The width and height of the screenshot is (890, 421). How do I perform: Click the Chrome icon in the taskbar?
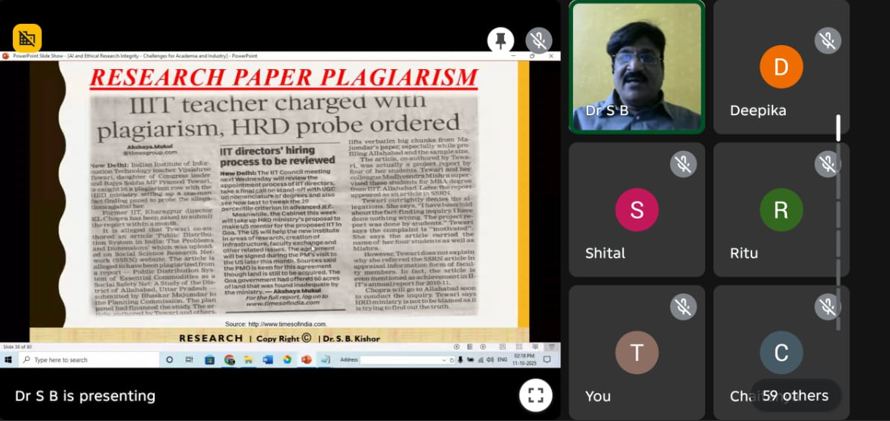229,359
